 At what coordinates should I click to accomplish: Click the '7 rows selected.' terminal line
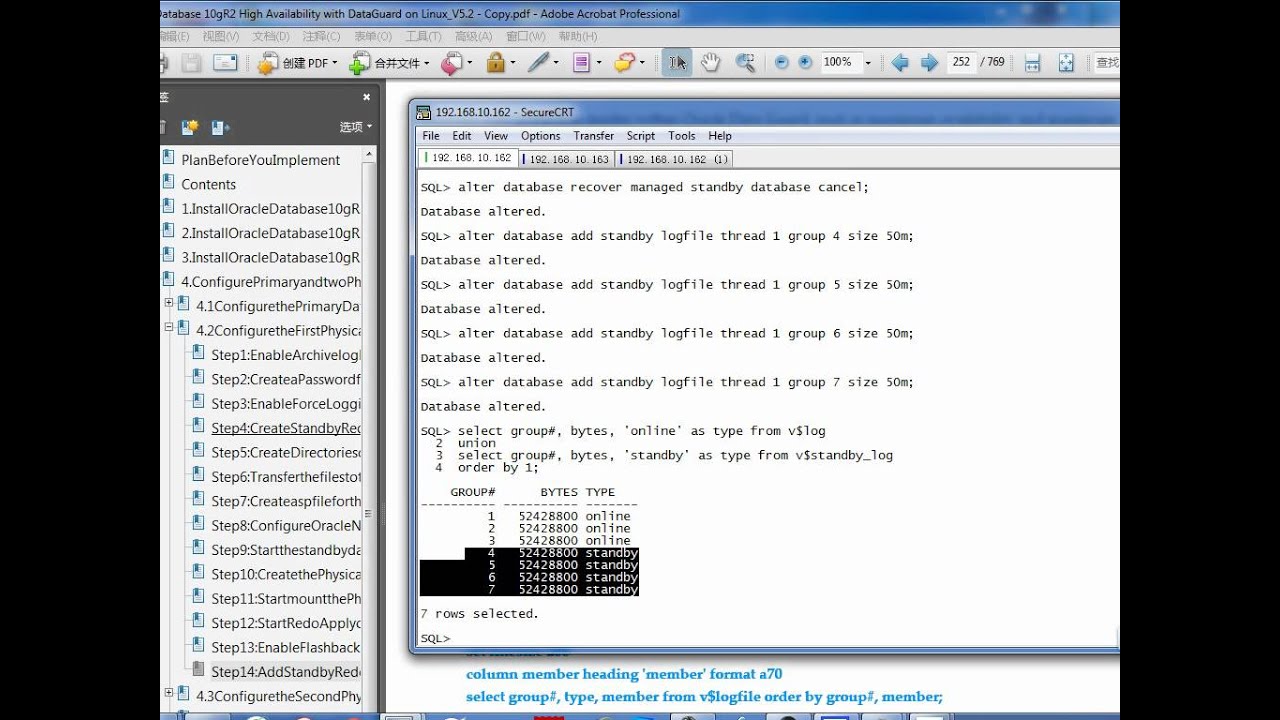tap(479, 613)
